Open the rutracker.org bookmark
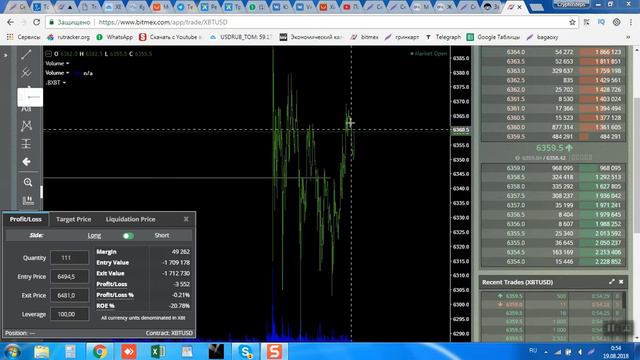The height and width of the screenshot is (360, 640). click(69, 37)
